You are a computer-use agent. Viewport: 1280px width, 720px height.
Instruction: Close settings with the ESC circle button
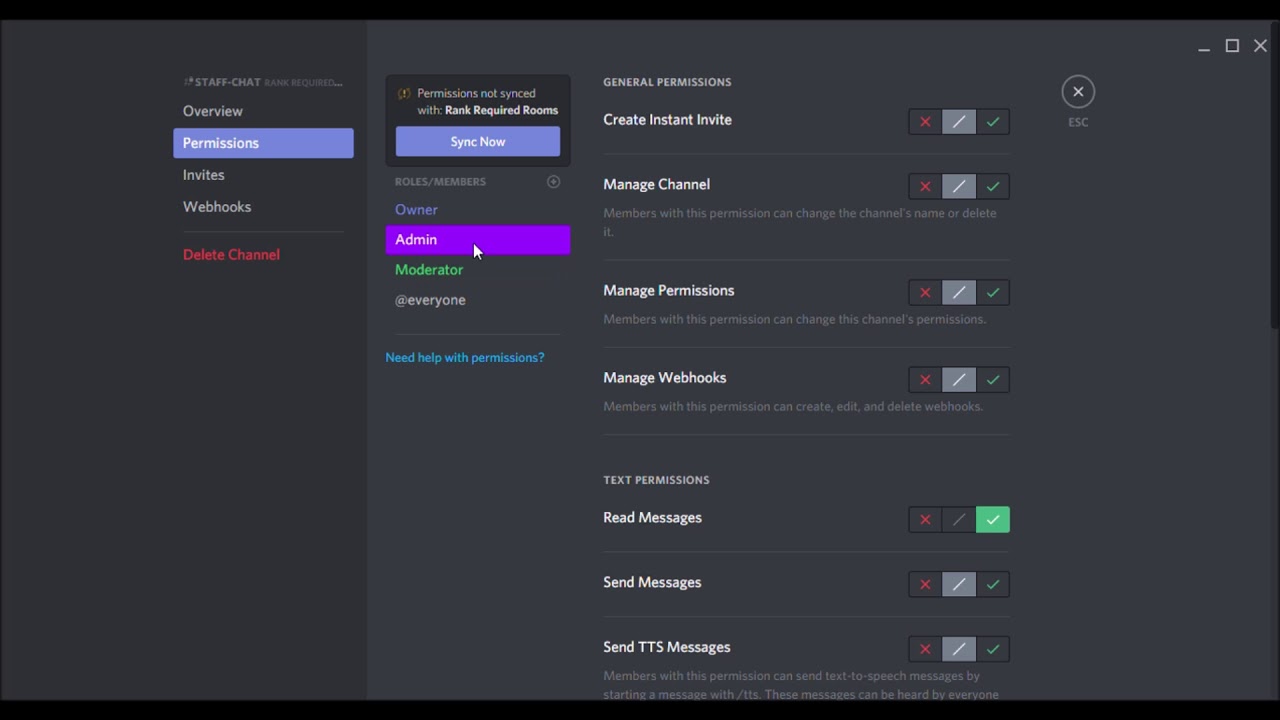click(1078, 92)
